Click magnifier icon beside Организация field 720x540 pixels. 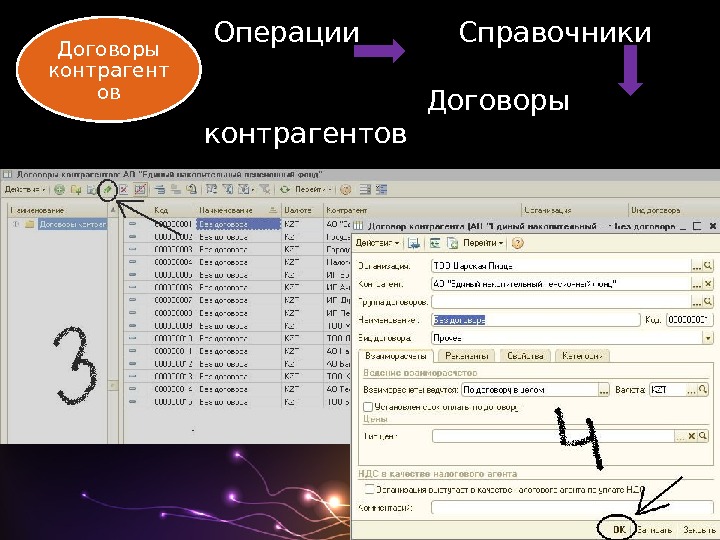point(709,265)
